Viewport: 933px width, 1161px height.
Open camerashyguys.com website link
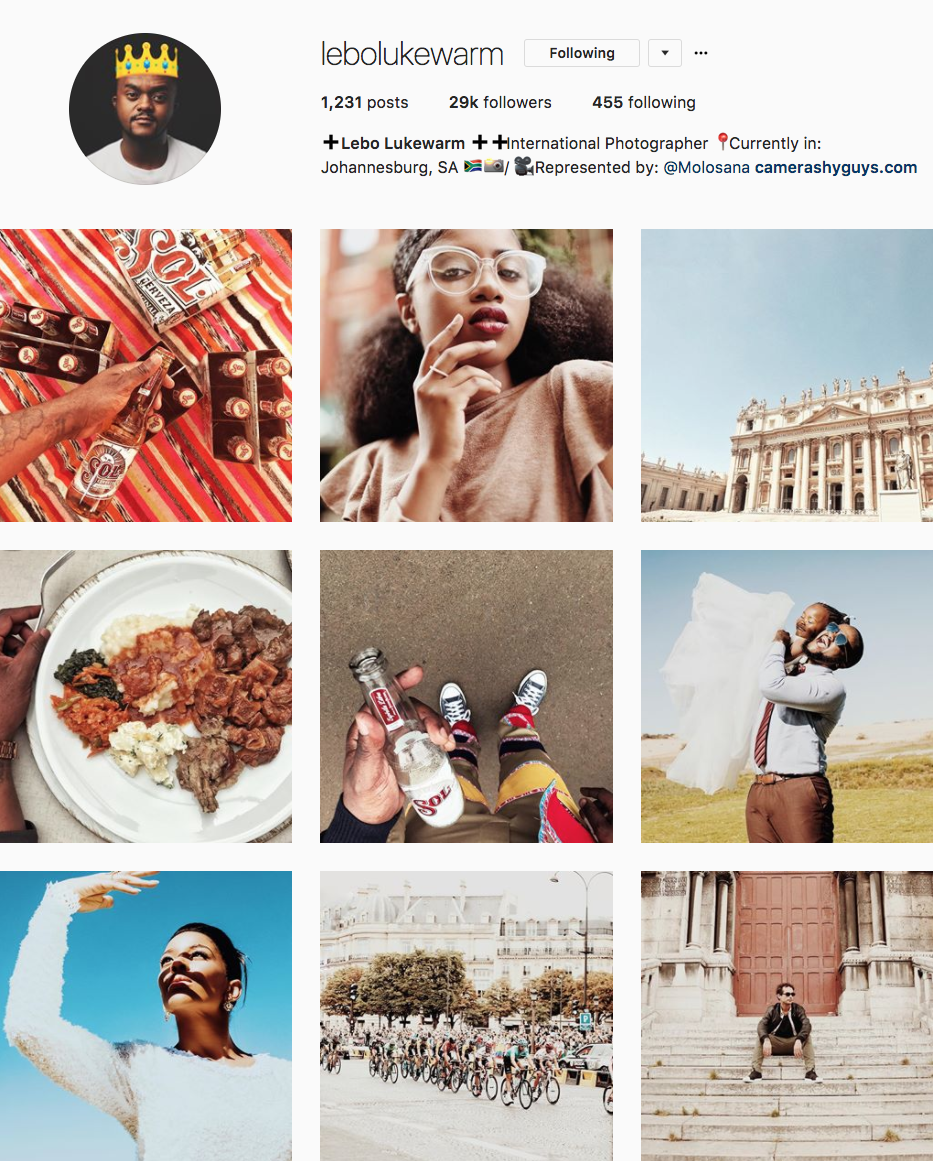point(836,167)
